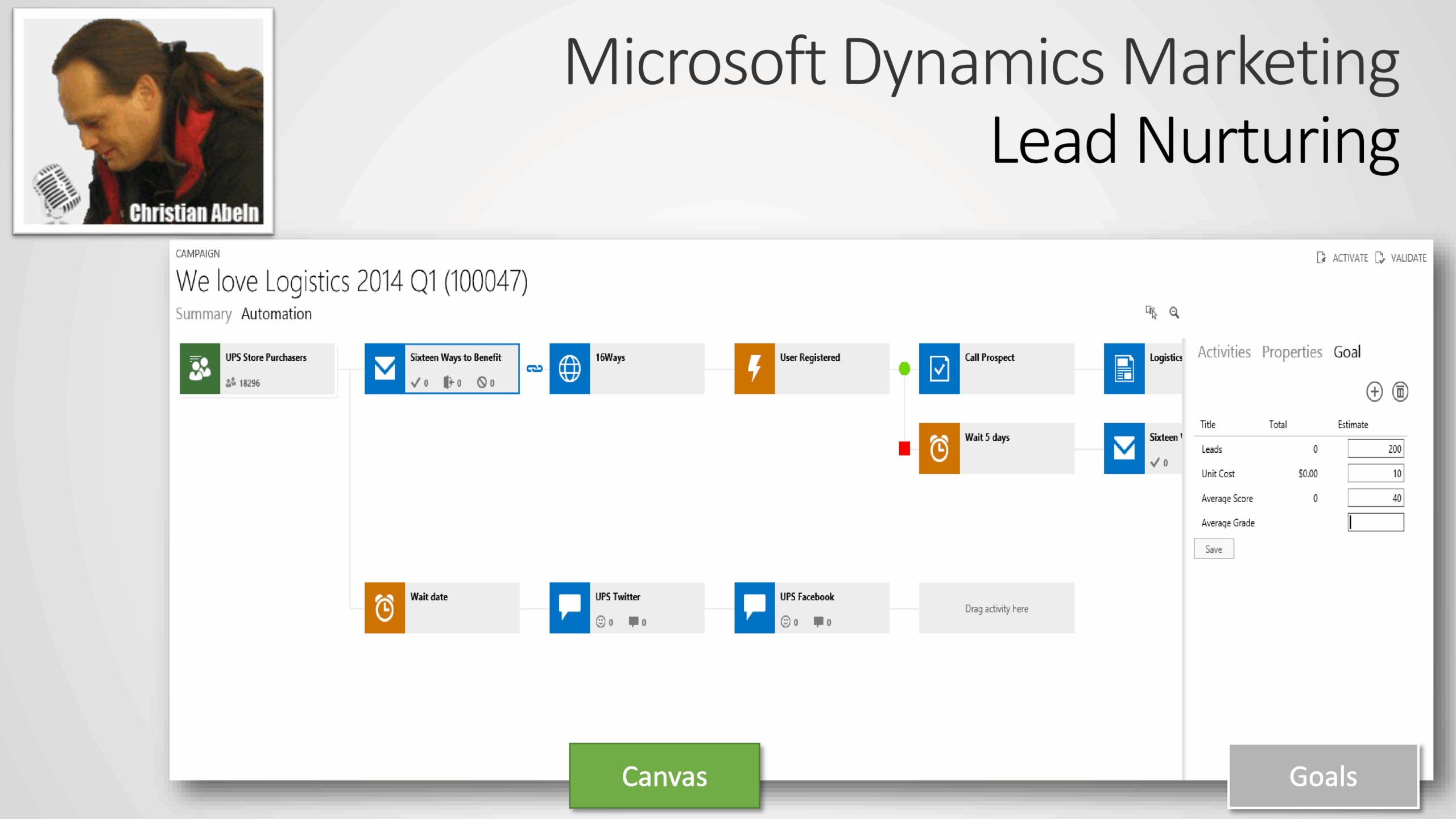
Task: Click the UPS Facebook speech bubble icon
Action: point(754,607)
